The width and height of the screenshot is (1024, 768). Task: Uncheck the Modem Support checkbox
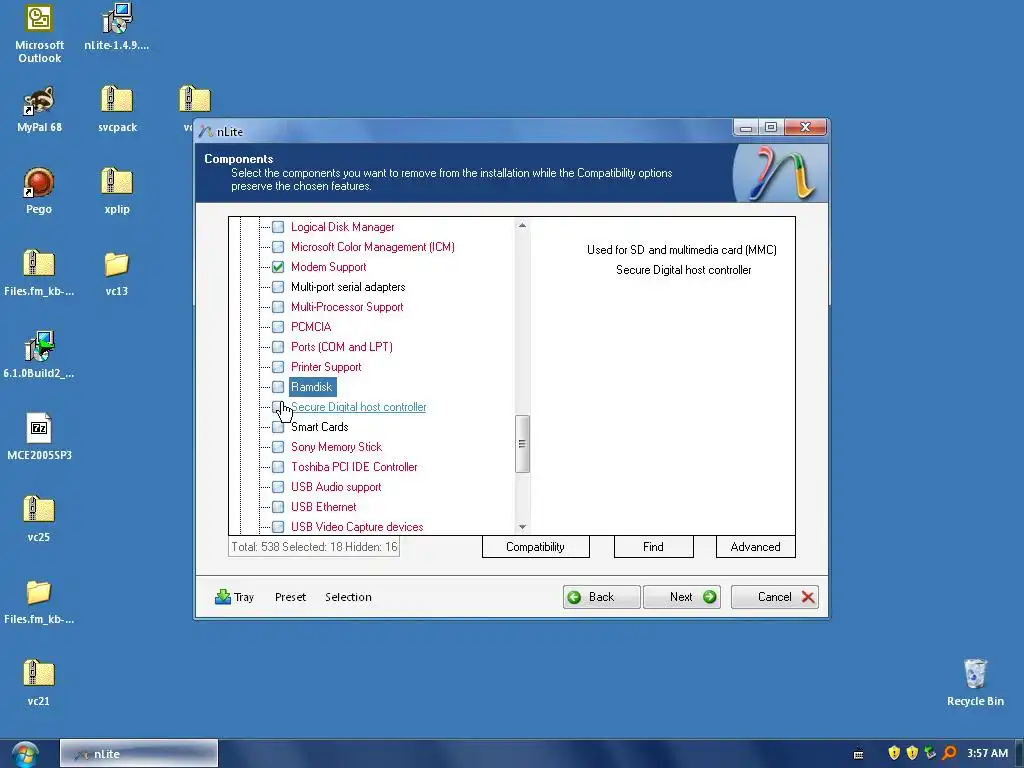tap(278, 266)
